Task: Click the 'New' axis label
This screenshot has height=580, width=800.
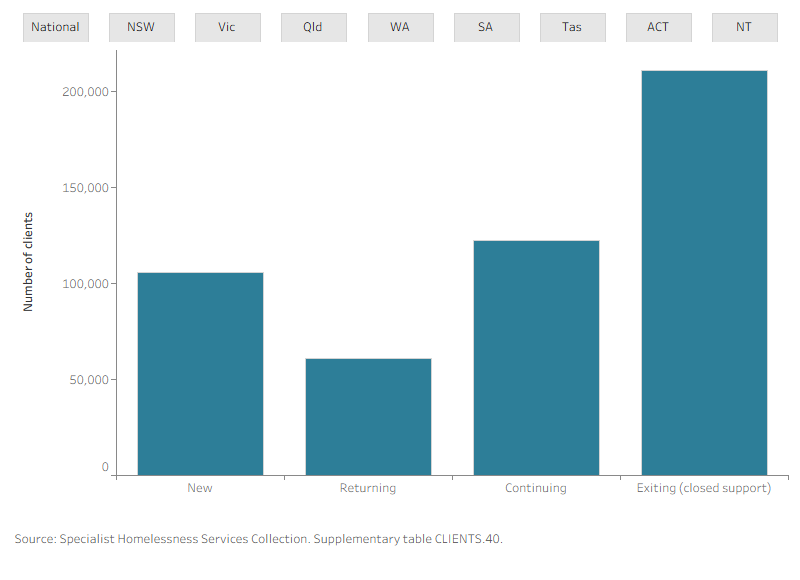Action: click(200, 488)
